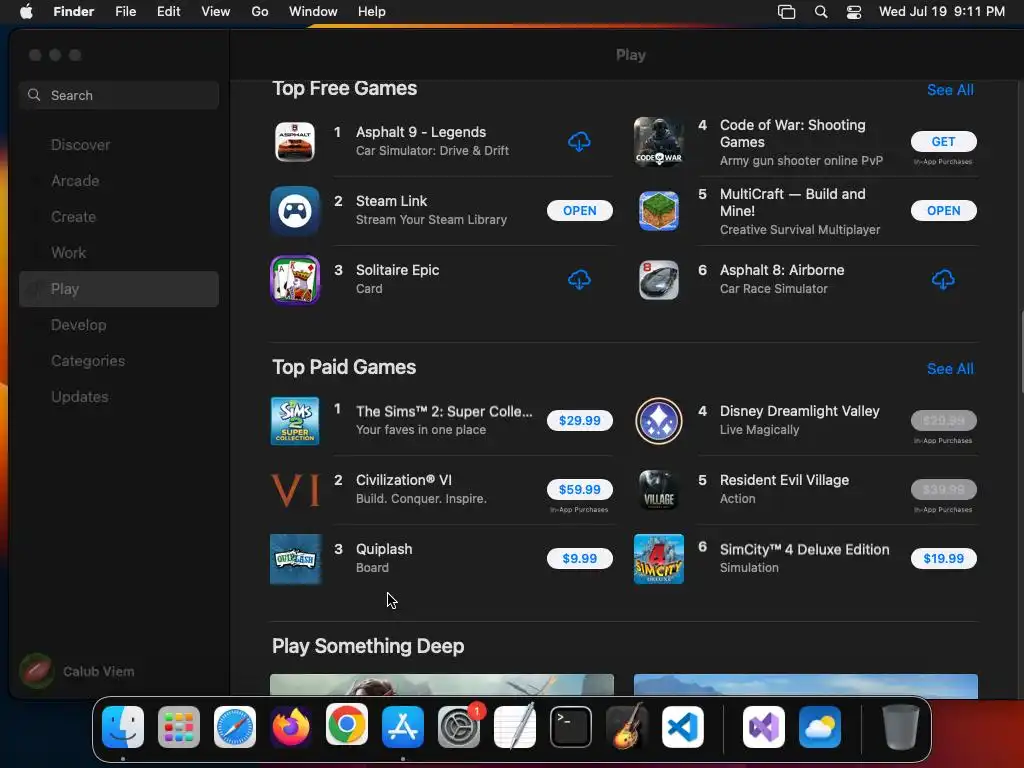
Task: Click the App Store search field
Action: click(119, 95)
